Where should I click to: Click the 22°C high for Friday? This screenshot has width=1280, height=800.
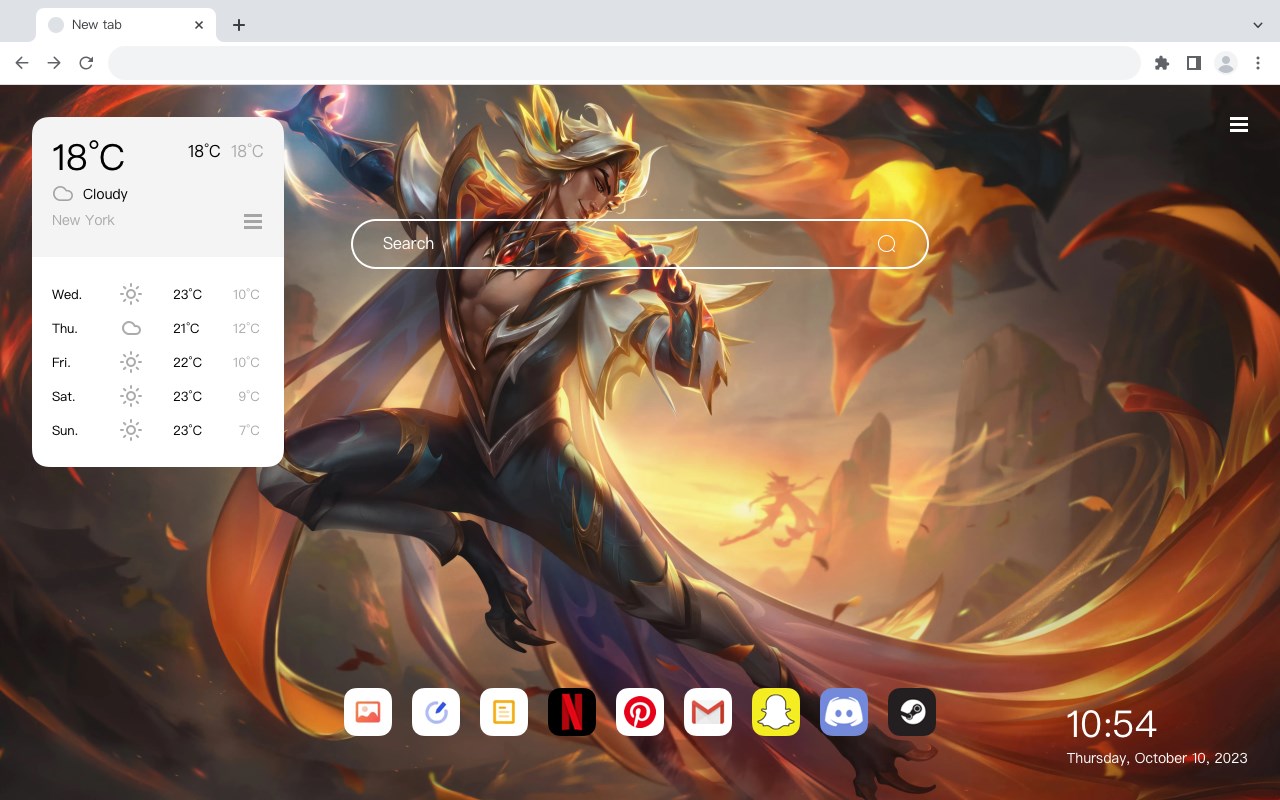point(187,363)
